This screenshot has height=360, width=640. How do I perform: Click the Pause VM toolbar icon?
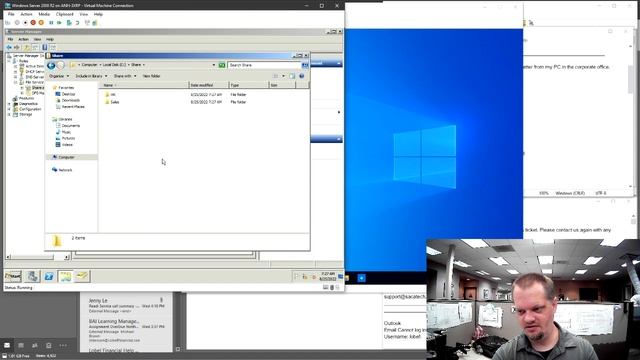coord(51,23)
